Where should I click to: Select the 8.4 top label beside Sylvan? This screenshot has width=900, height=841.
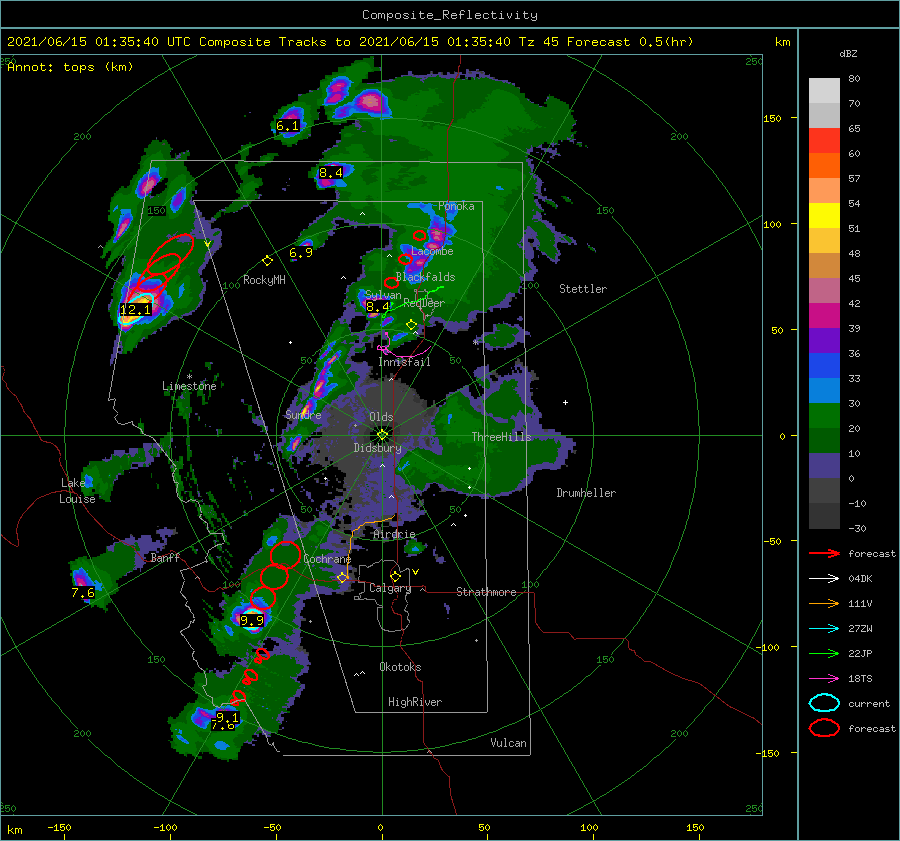pos(378,307)
